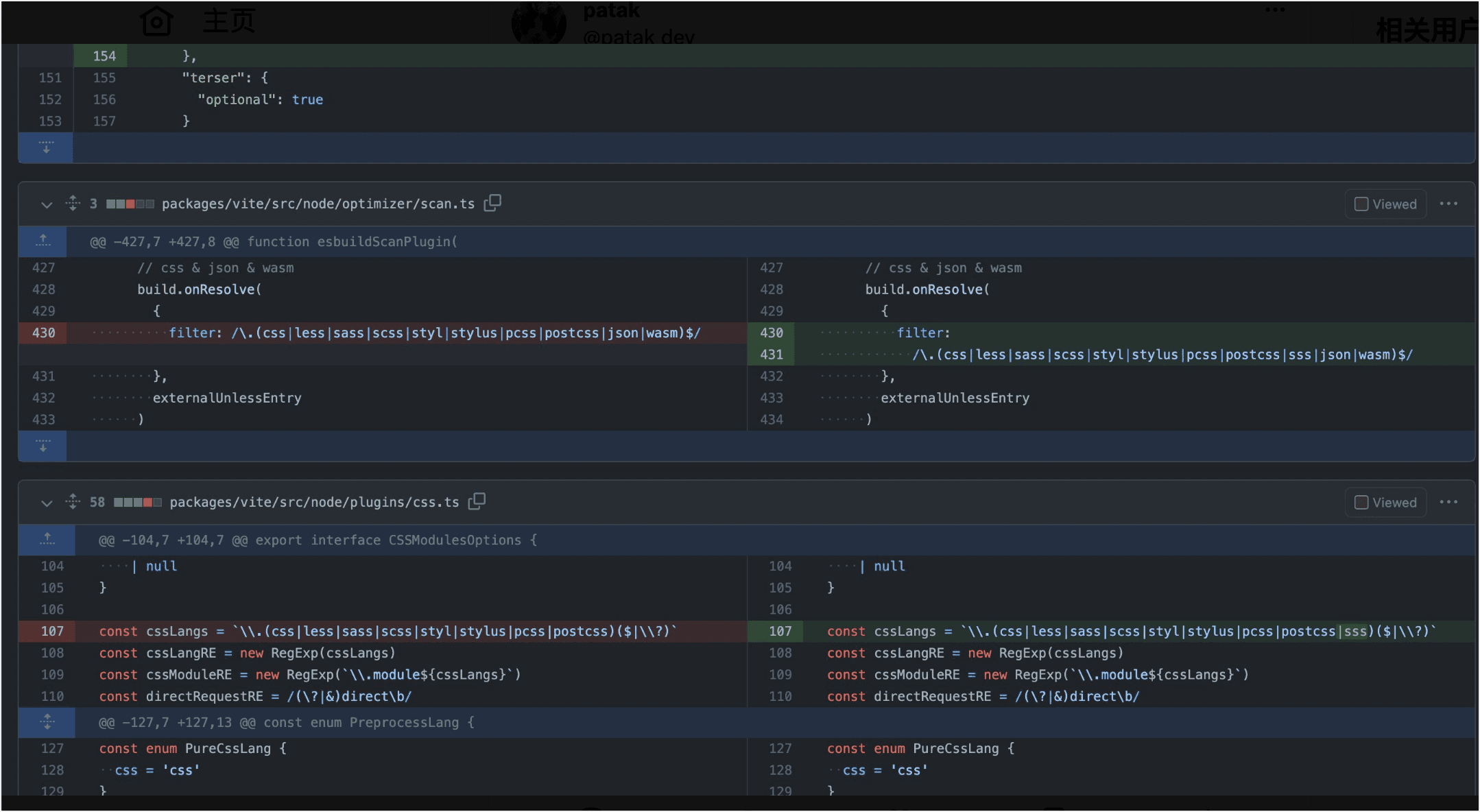
Task: Click removed line number 430
Action: (x=43, y=333)
